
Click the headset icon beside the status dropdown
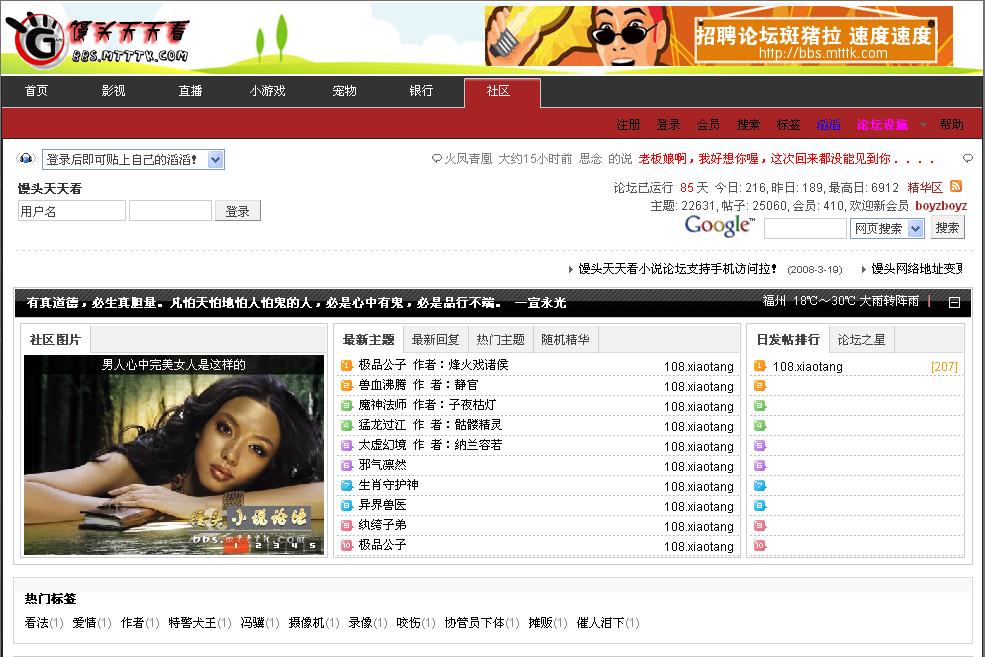26,159
